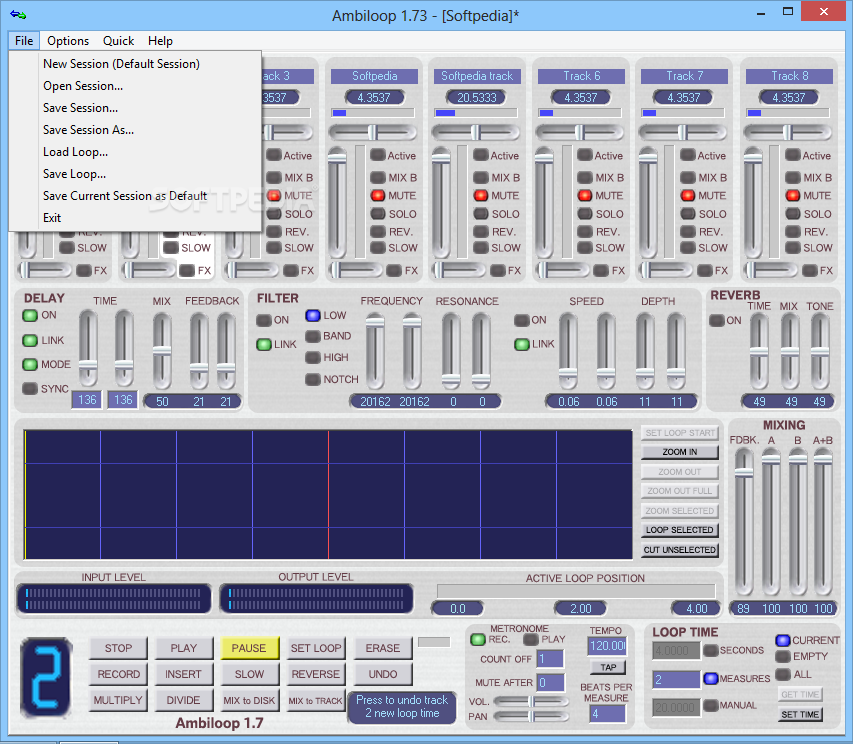Click the MULTIPLY button
This screenshot has height=744, width=853.
[118, 700]
